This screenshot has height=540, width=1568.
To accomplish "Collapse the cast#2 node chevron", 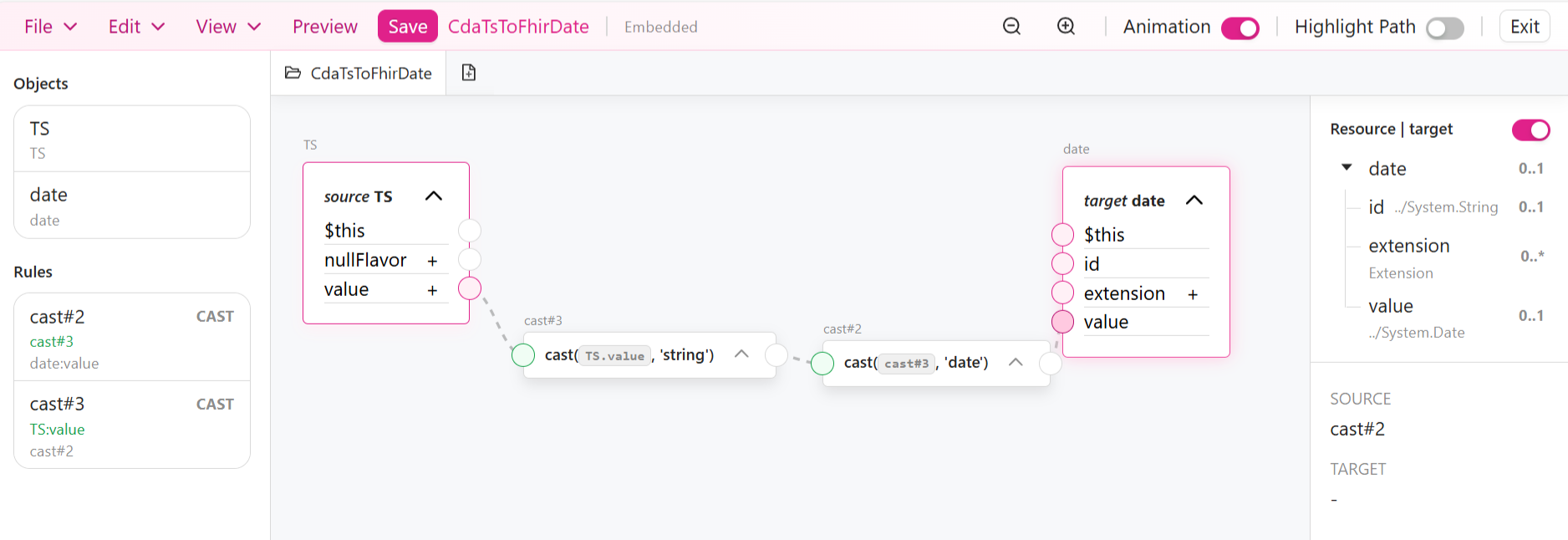I will (1016, 362).
